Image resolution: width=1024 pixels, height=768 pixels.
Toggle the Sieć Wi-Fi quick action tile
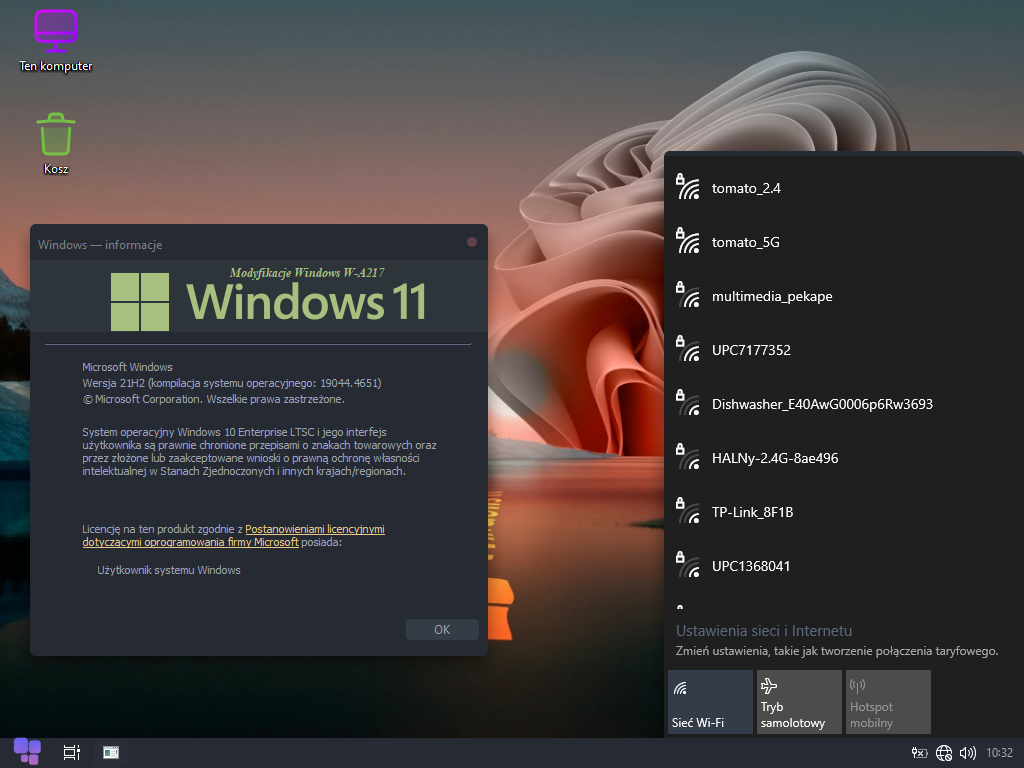click(x=710, y=702)
